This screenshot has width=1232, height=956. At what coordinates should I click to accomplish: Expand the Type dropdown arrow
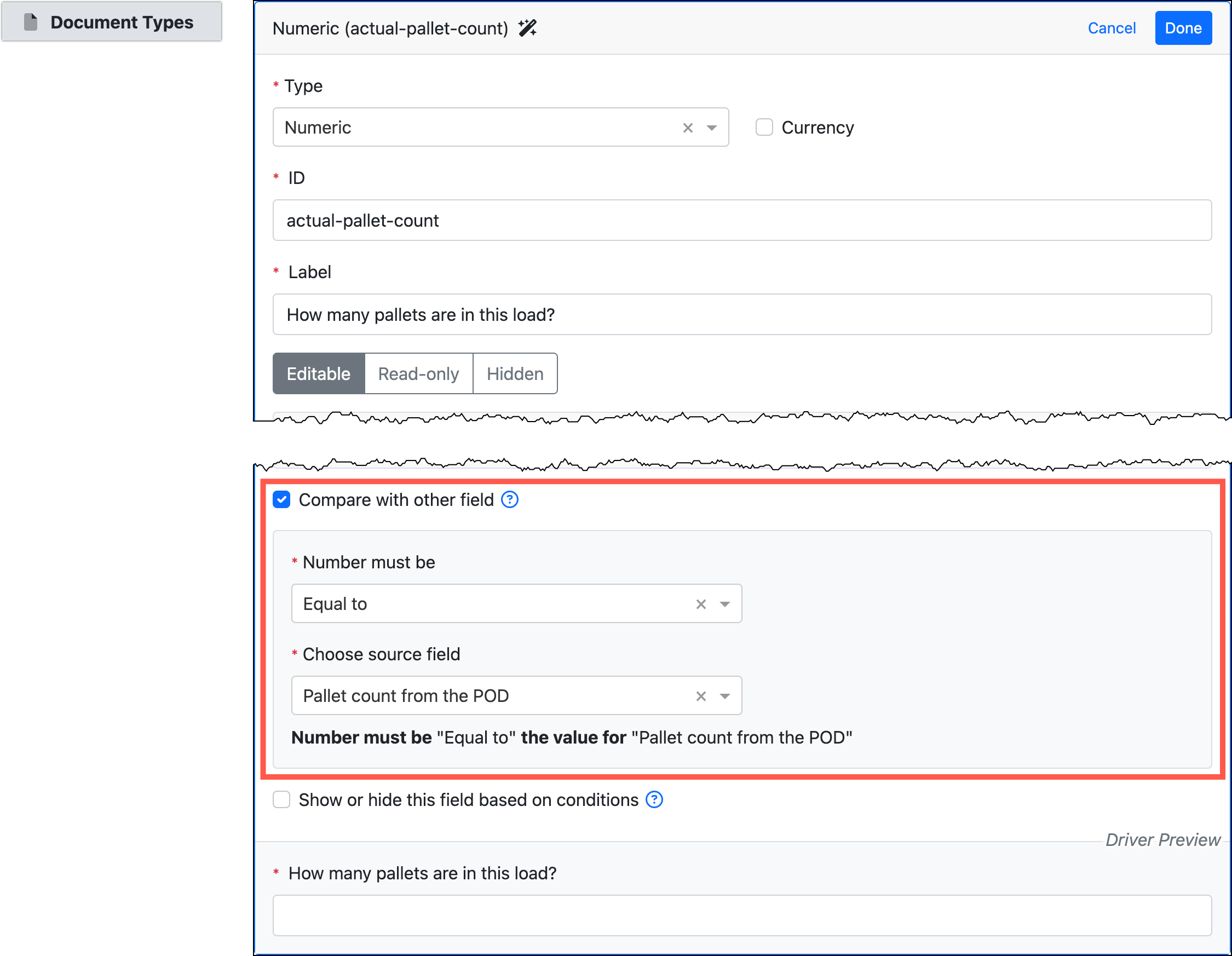pyautogui.click(x=712, y=128)
